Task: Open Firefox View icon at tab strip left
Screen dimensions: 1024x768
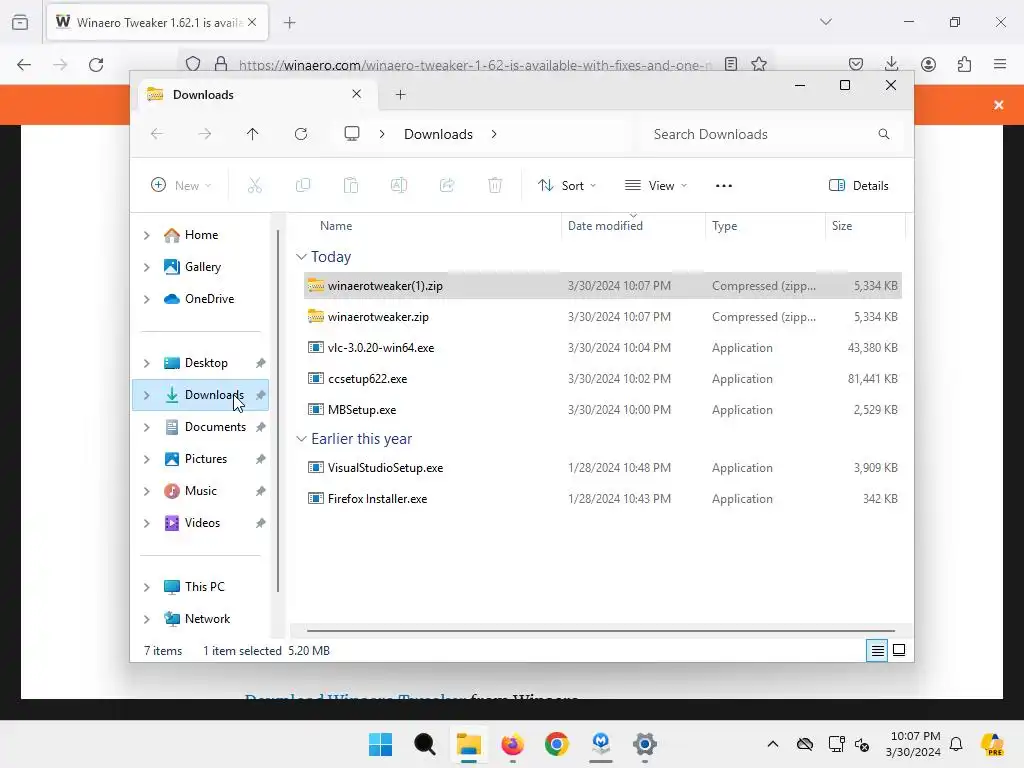Action: click(x=20, y=22)
